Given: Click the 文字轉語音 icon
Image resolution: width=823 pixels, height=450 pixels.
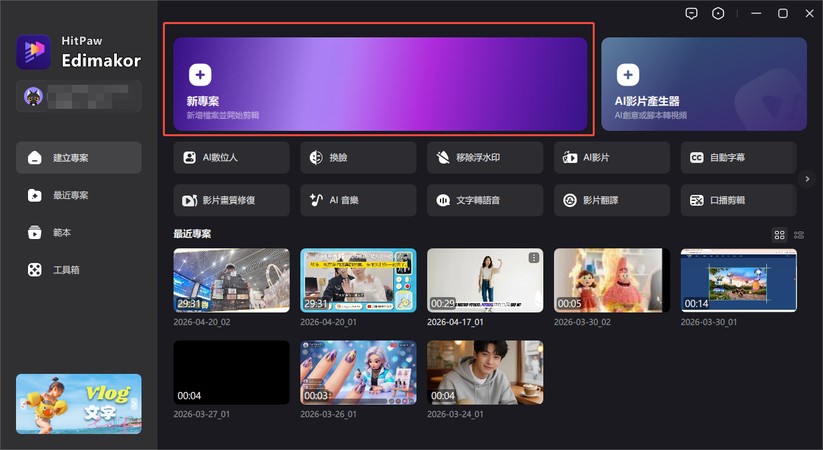Looking at the screenshot, I should pos(443,200).
